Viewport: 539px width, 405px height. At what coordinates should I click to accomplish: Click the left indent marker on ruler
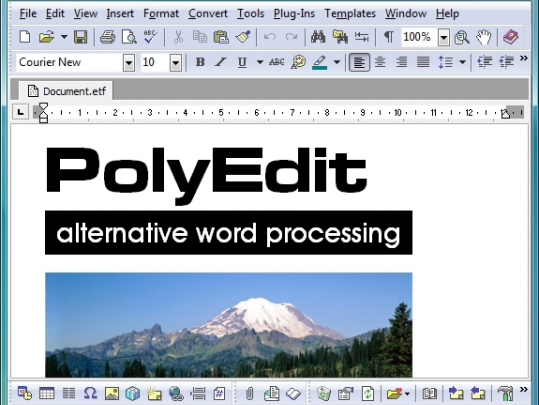tap(43, 117)
